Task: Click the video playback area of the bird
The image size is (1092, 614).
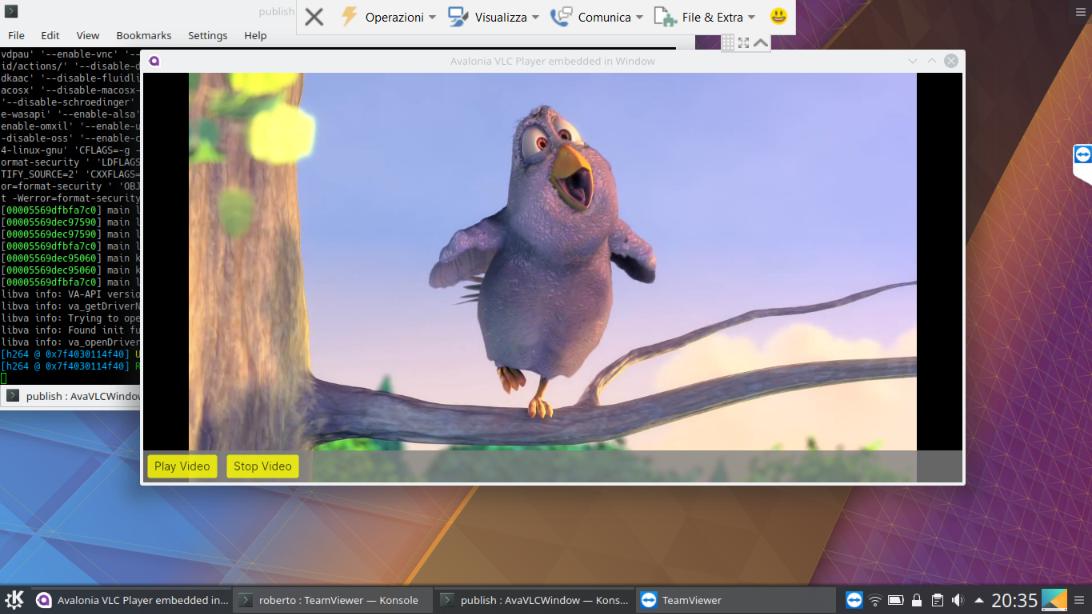Action: click(552, 261)
